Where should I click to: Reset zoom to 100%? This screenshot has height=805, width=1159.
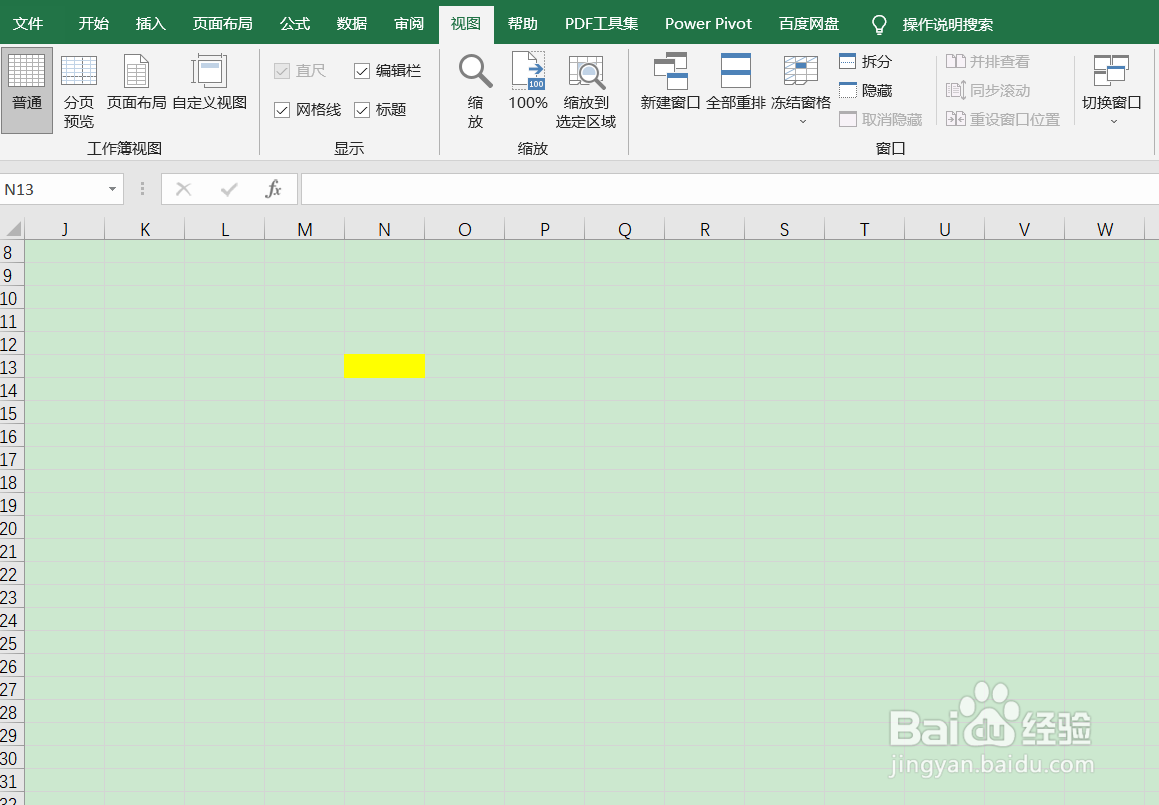tap(528, 81)
